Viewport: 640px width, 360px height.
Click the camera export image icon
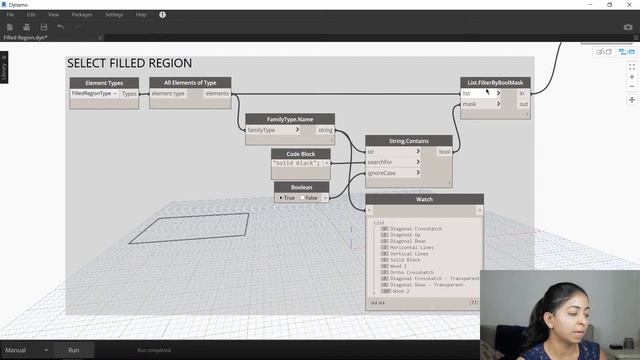tap(628, 27)
